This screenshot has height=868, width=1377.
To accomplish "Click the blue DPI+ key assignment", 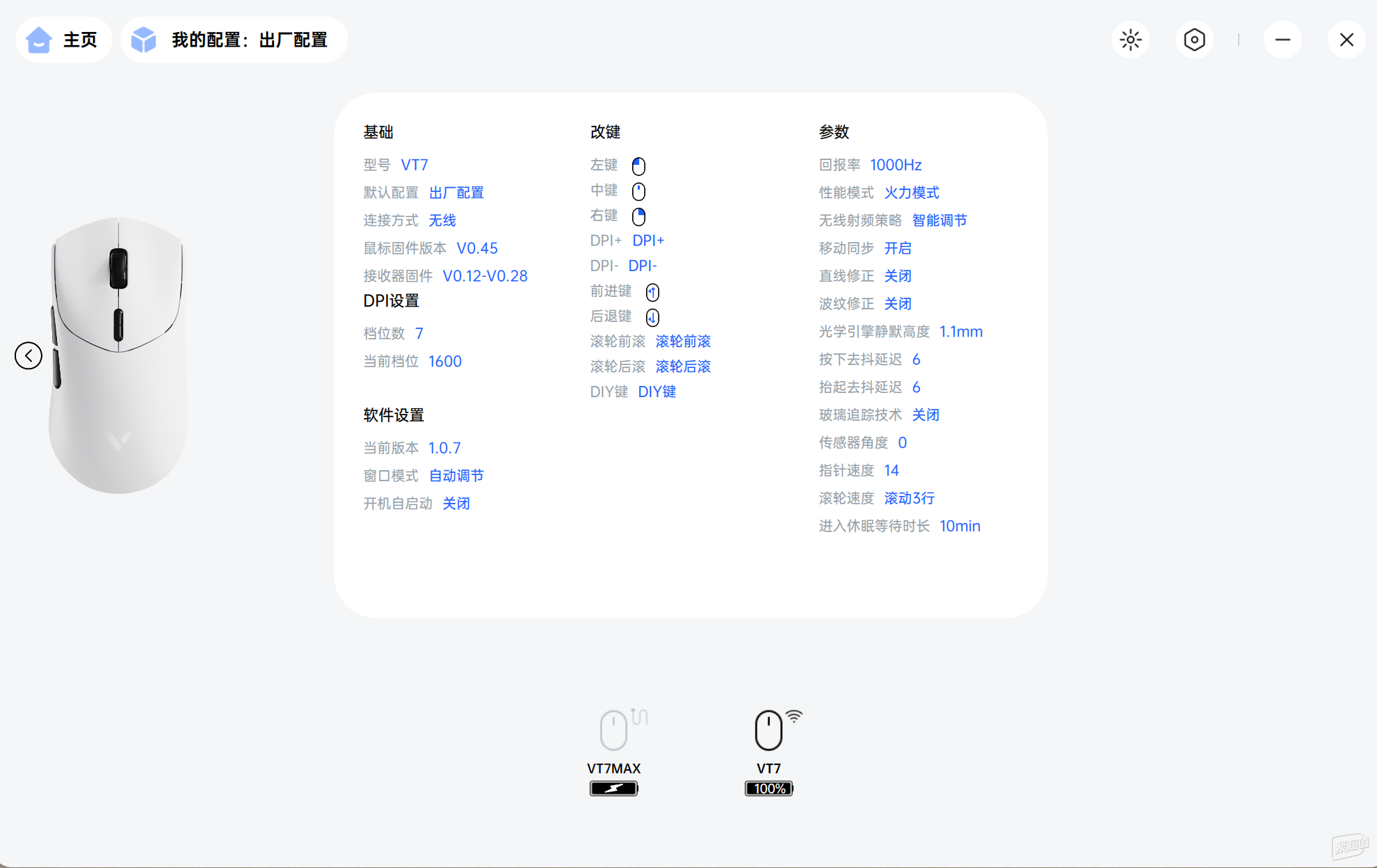I will pyautogui.click(x=648, y=240).
